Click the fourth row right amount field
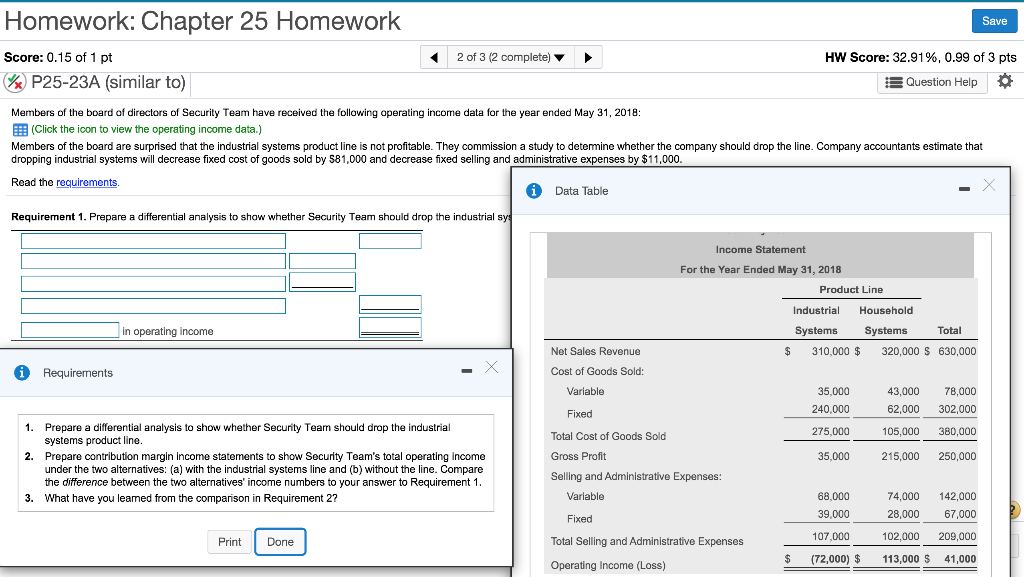Screen dimensions: 1024x577 click(391, 304)
